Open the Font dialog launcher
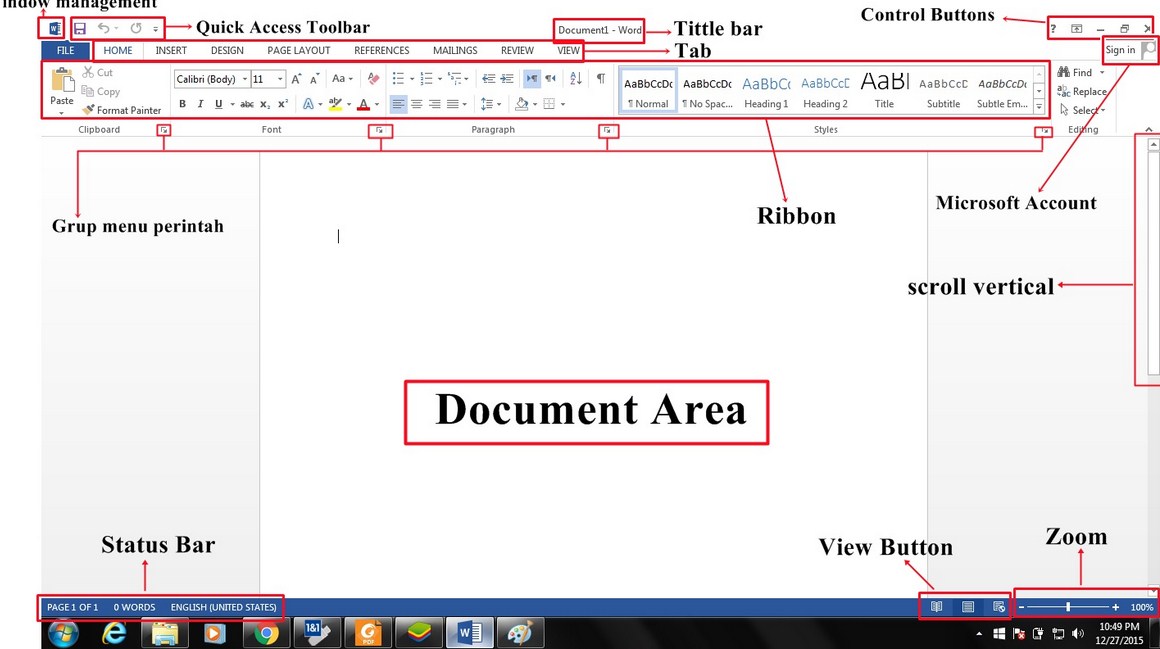Viewport: 1160px width, 649px height. coord(380,130)
